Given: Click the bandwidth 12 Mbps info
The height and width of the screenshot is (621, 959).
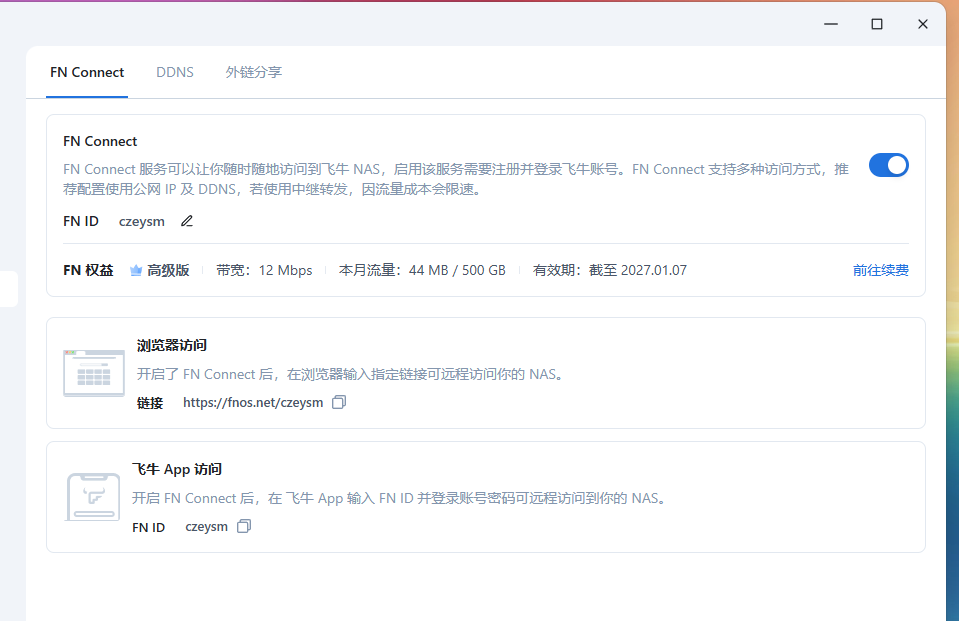Looking at the screenshot, I should click(265, 269).
